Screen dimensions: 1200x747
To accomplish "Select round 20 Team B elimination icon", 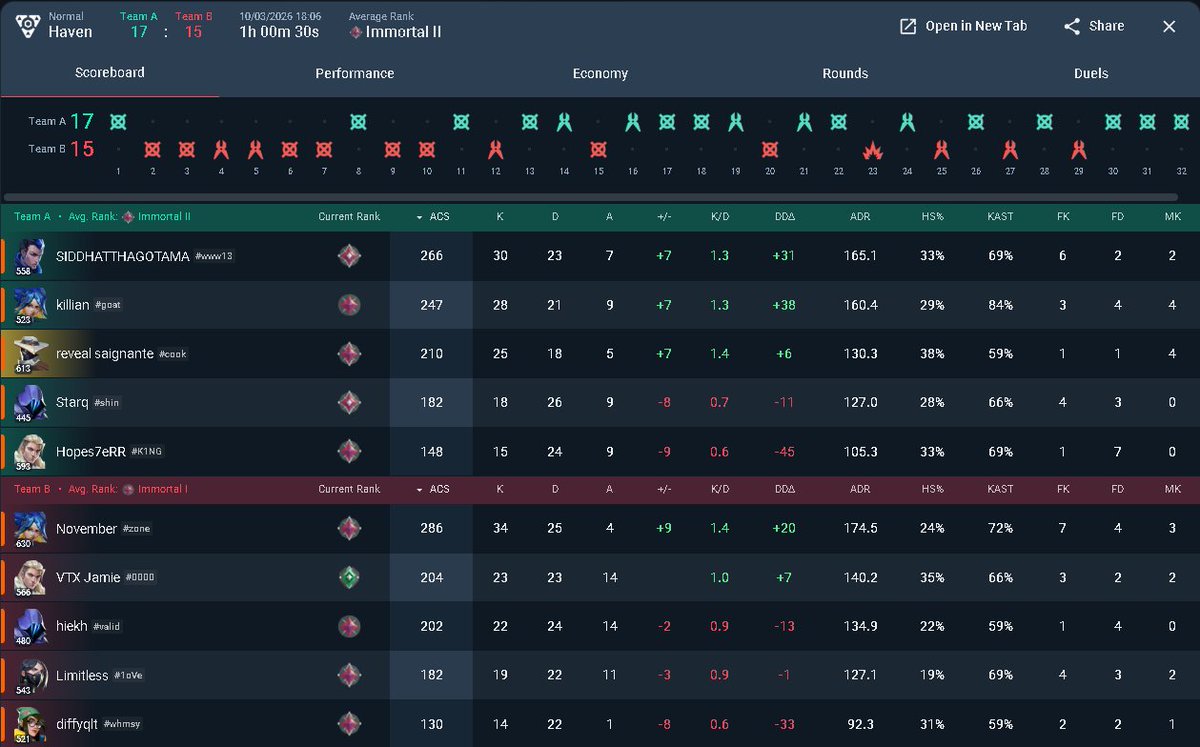I will click(x=770, y=150).
